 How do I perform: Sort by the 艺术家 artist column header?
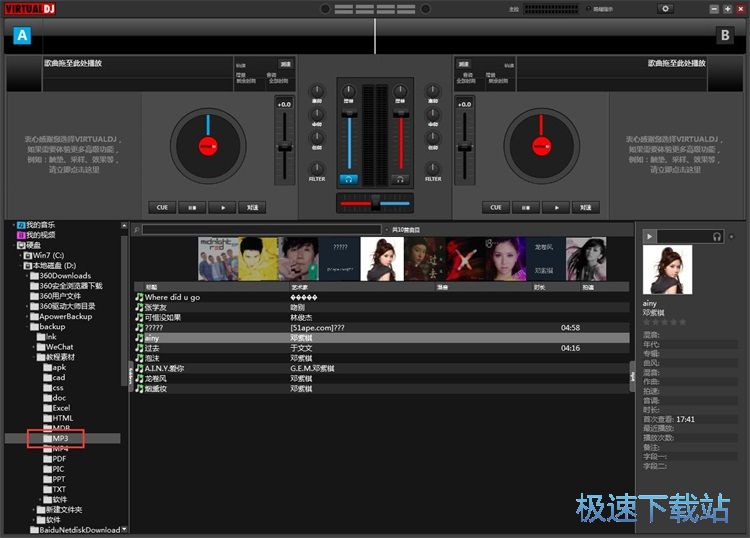[x=362, y=287]
